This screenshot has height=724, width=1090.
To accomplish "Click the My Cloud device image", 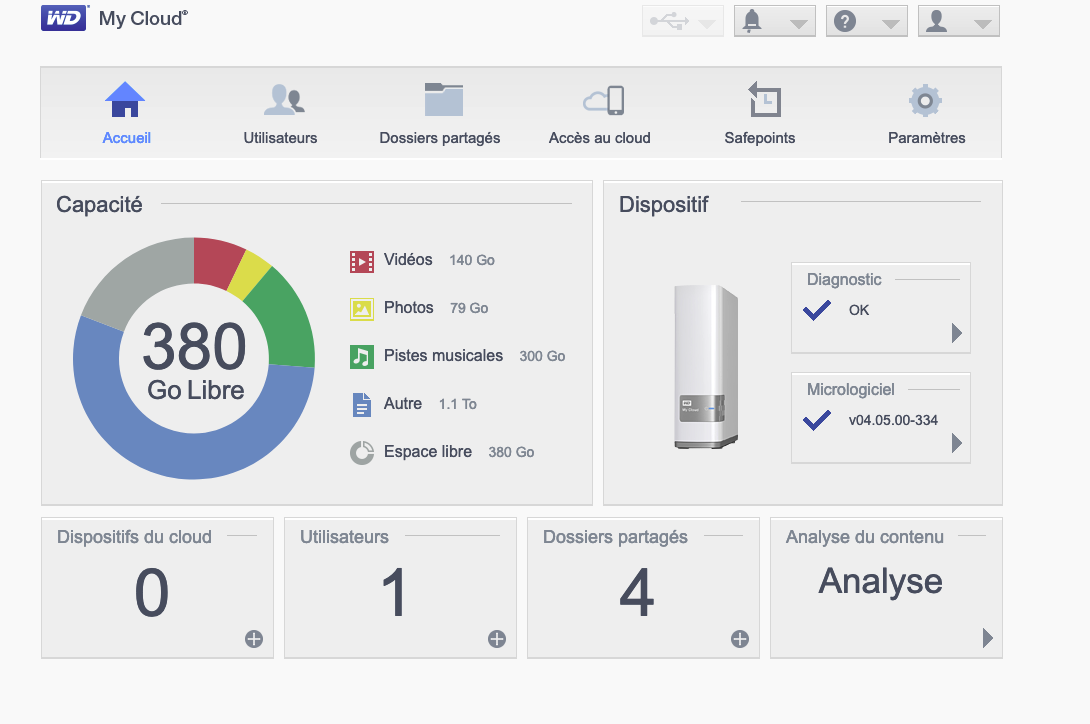I will (706, 367).
